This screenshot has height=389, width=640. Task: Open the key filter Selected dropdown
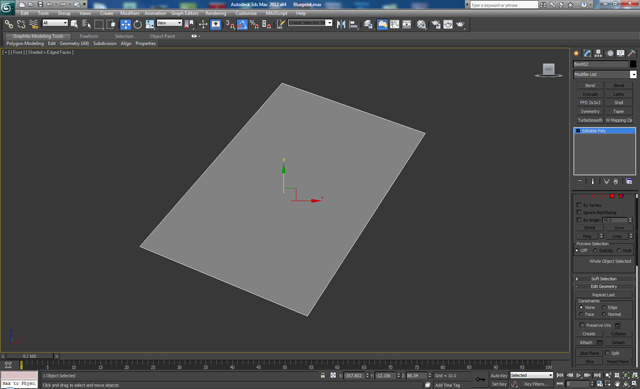[x=531, y=375]
